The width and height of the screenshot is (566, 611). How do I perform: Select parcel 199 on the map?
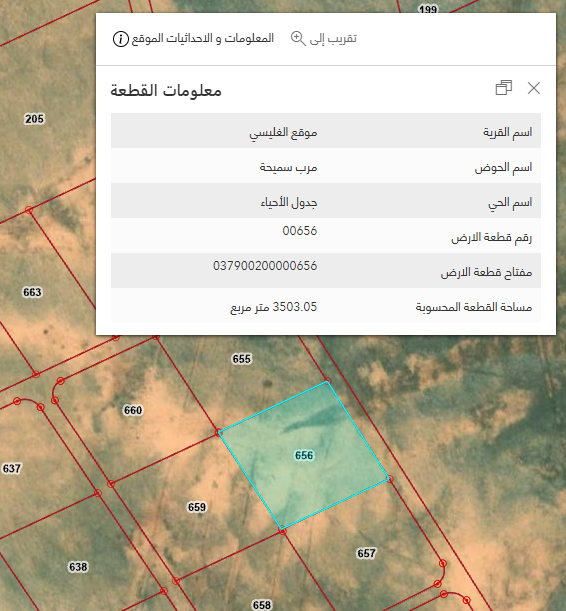428,9
